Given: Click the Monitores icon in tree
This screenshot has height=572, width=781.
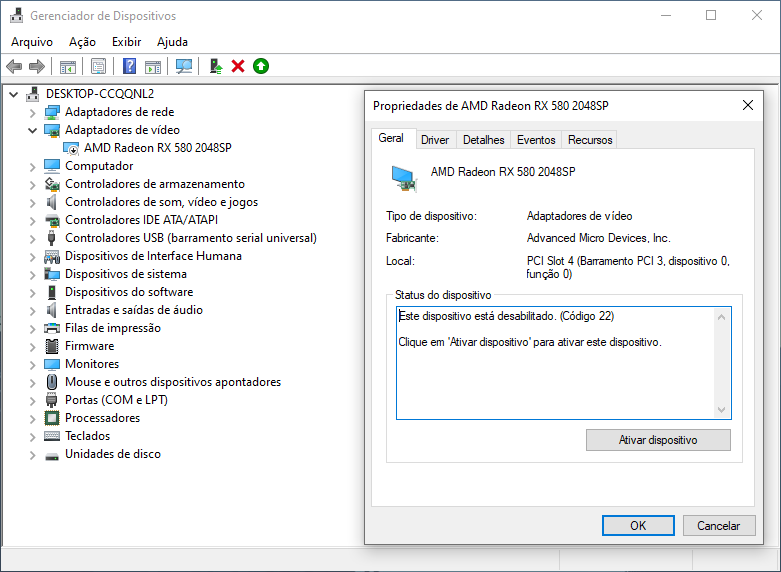Looking at the screenshot, I should pyautogui.click(x=52, y=364).
